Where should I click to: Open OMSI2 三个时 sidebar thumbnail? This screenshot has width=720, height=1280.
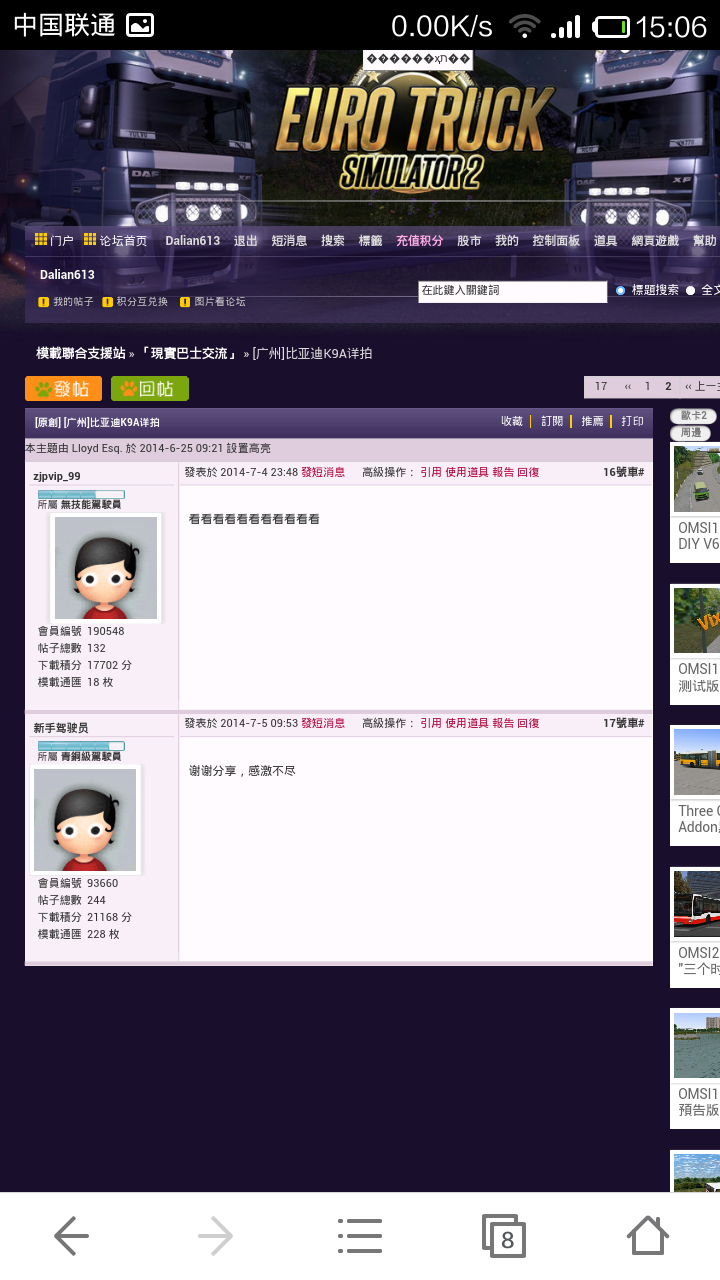696,904
